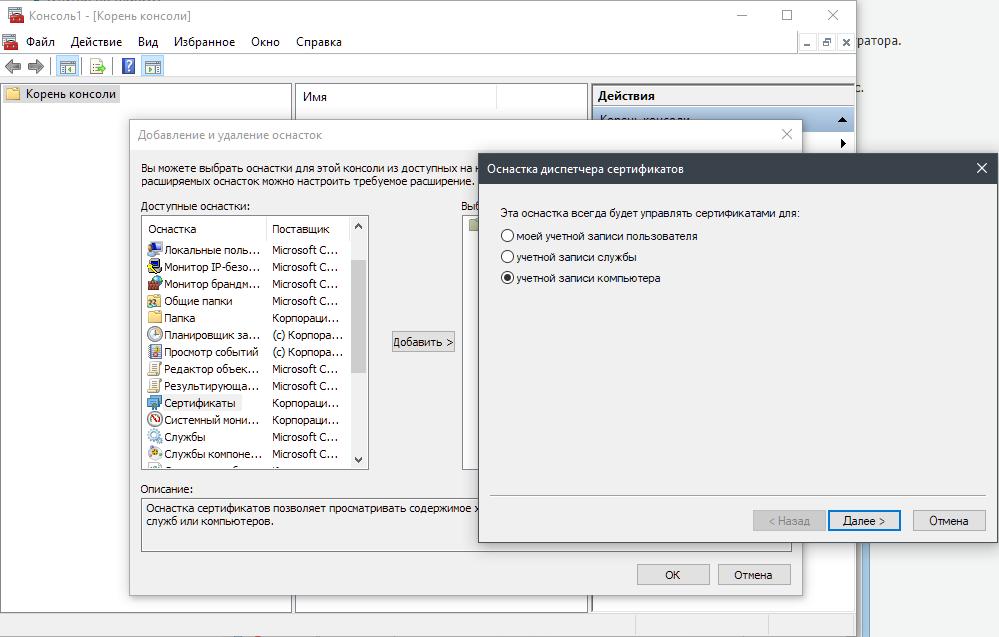
Task: Select the Сертификаты snap-in icon
Action: pyautogui.click(x=155, y=403)
